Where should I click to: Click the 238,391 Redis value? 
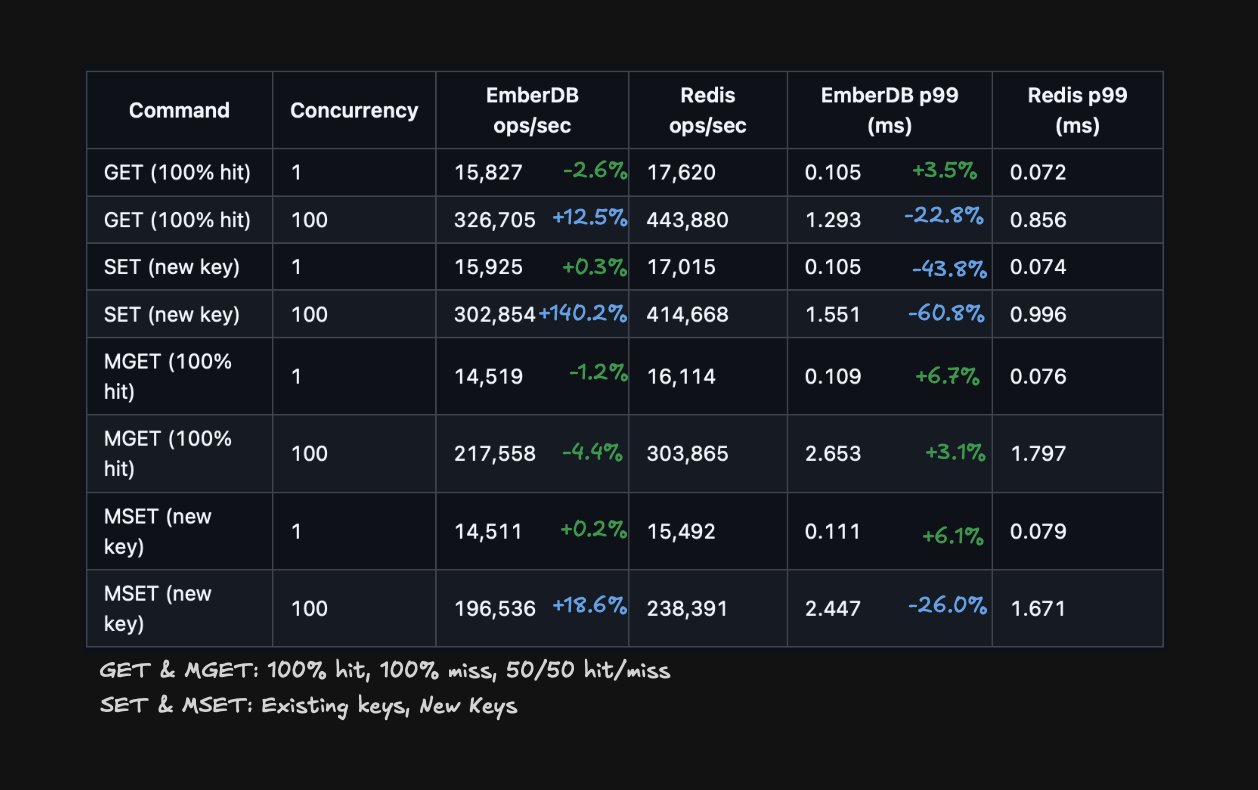click(x=688, y=609)
